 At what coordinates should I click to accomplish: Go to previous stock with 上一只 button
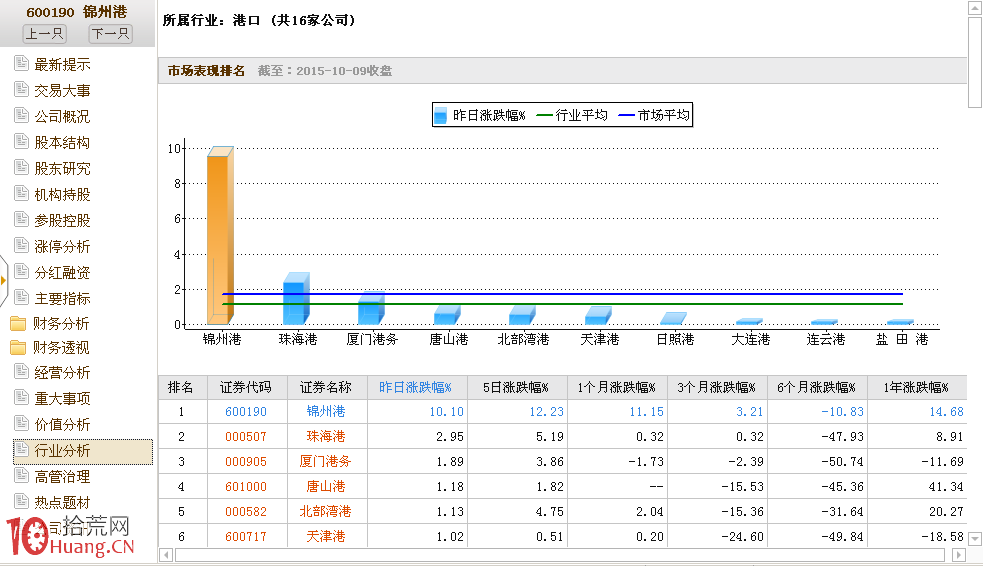coord(45,33)
